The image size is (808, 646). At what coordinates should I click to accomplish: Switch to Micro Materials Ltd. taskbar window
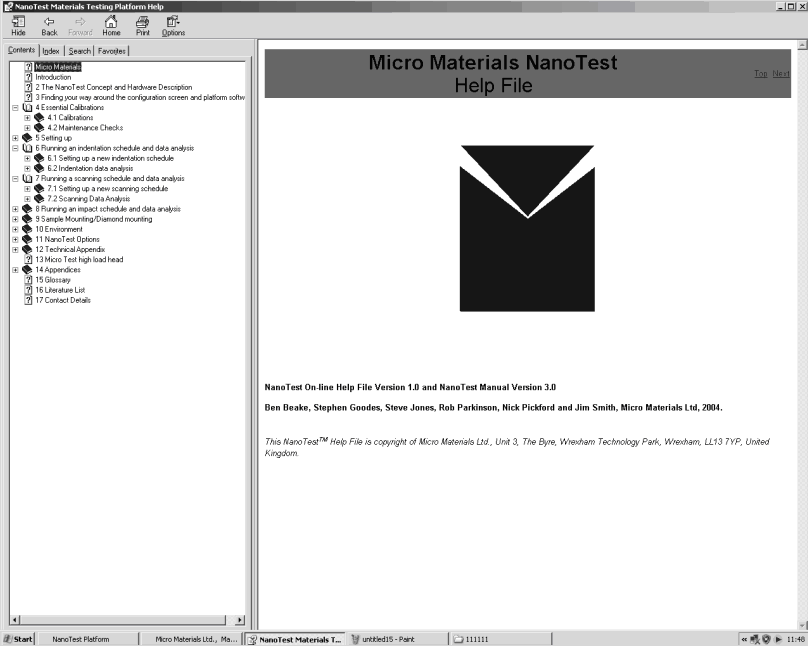tap(190, 639)
